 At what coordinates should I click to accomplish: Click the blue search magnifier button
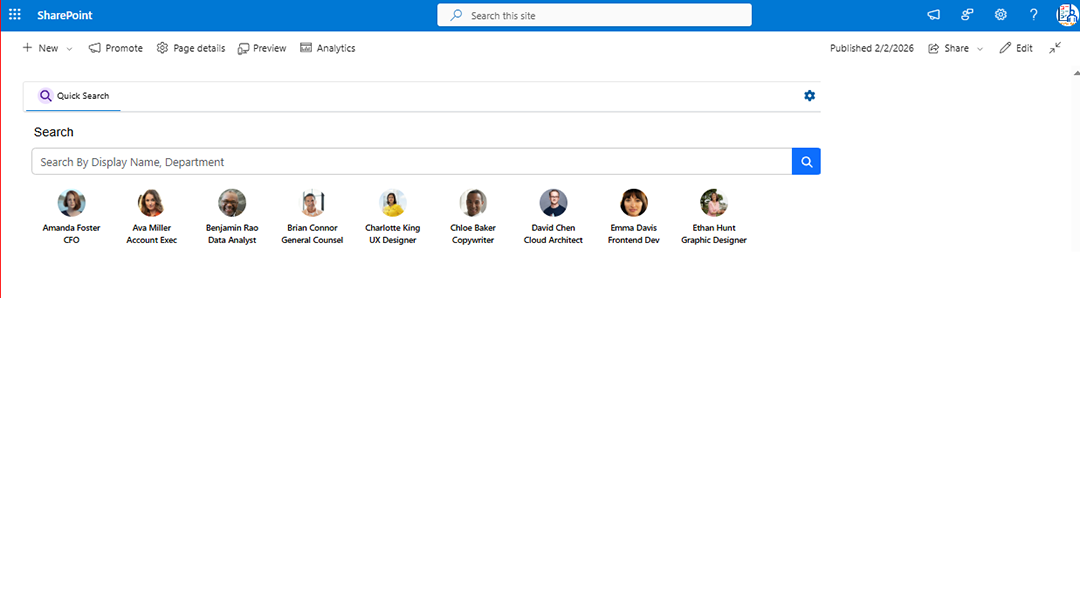click(806, 161)
